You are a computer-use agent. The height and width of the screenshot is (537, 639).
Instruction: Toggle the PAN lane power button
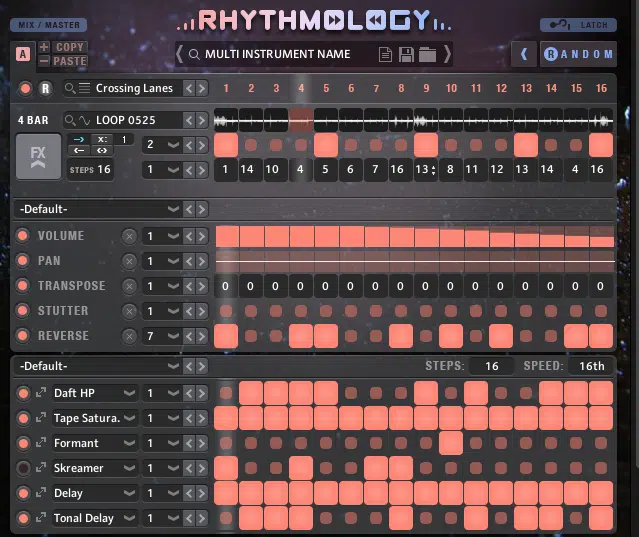click(23, 261)
